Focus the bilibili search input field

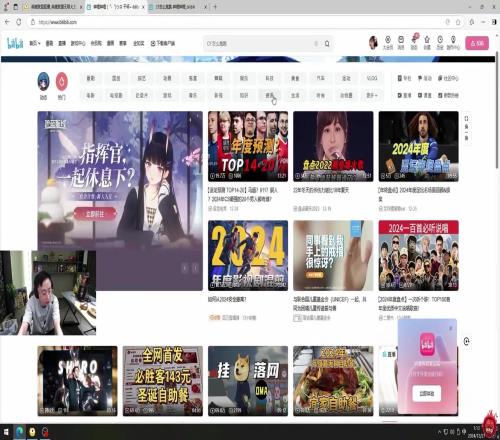pyautogui.click(x=260, y=44)
